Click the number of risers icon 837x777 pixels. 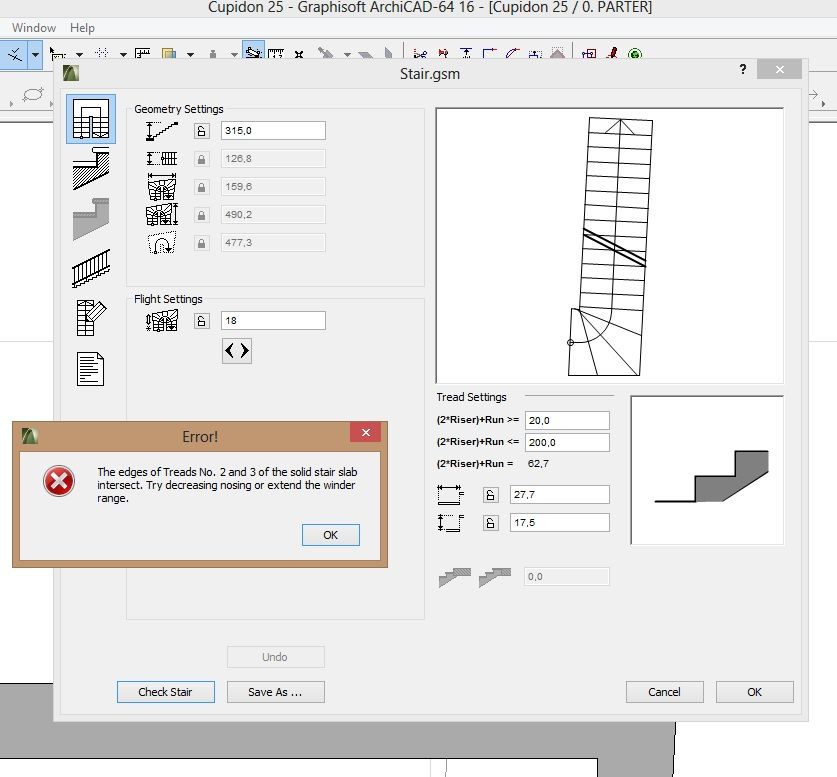click(x=162, y=321)
